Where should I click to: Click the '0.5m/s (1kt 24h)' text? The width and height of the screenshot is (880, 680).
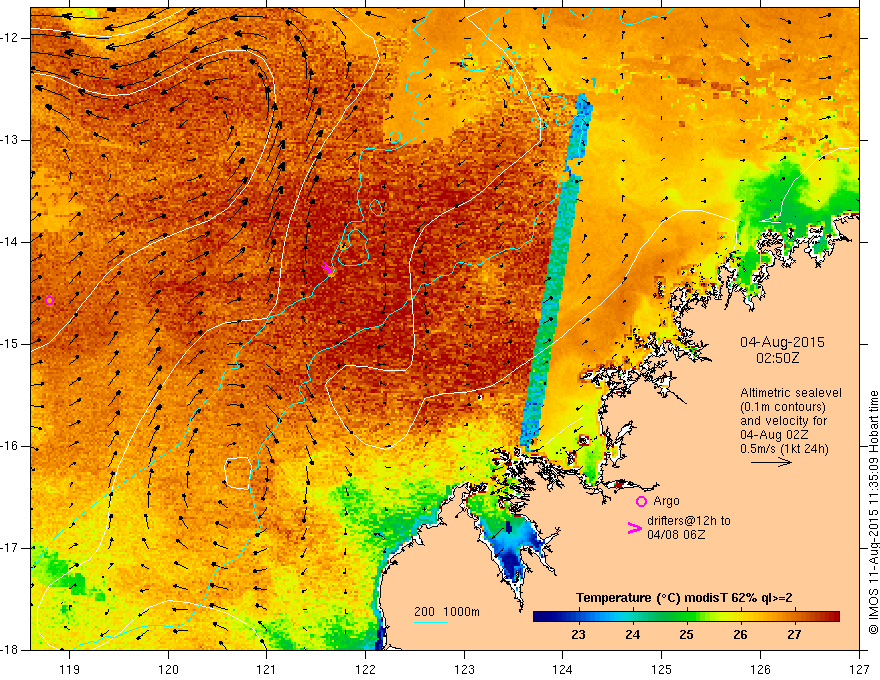pos(784,448)
